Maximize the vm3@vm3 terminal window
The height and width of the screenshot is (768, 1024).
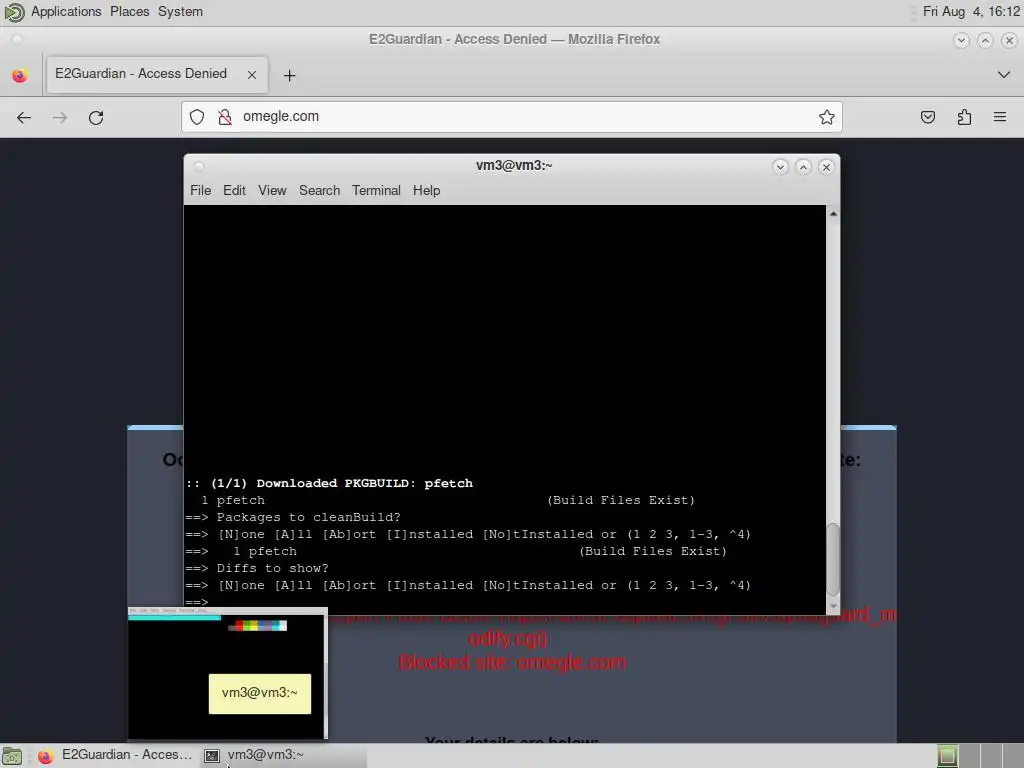803,167
